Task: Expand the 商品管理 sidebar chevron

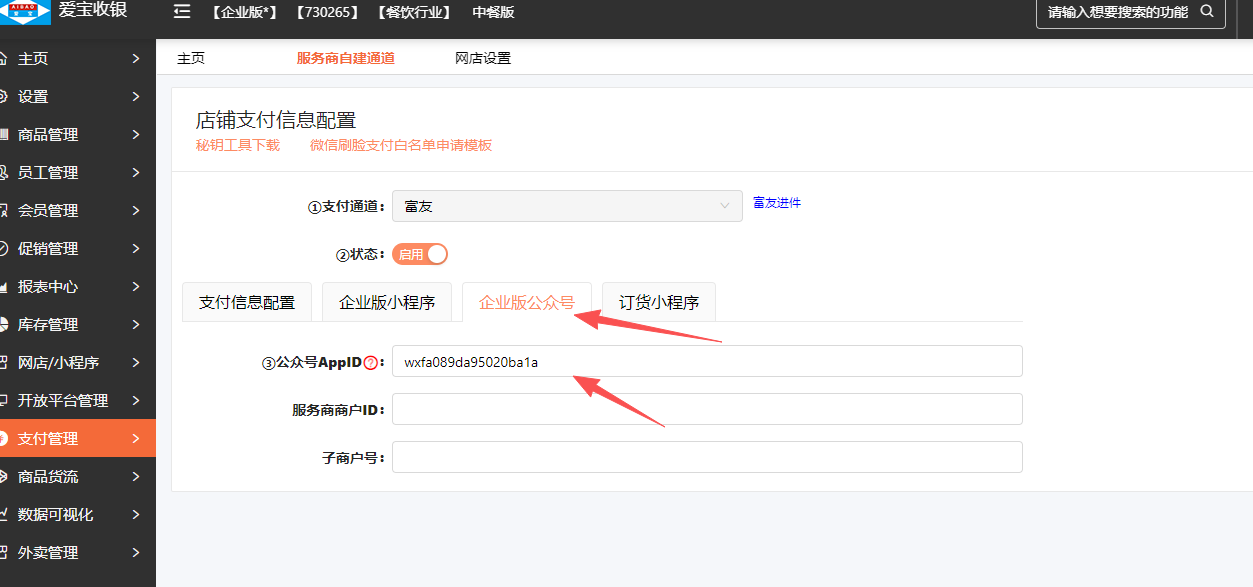Action: coord(136,135)
